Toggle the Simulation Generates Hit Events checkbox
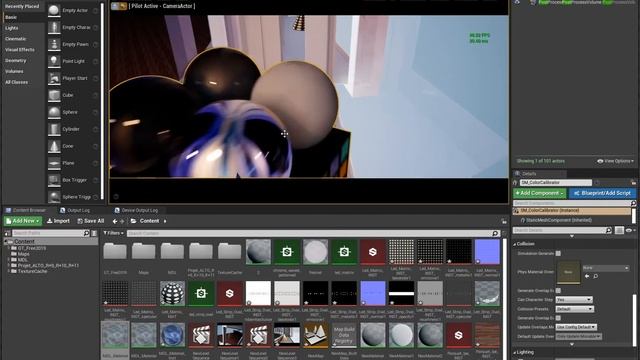Image resolution: width=640 pixels, height=360 pixels. (558, 253)
